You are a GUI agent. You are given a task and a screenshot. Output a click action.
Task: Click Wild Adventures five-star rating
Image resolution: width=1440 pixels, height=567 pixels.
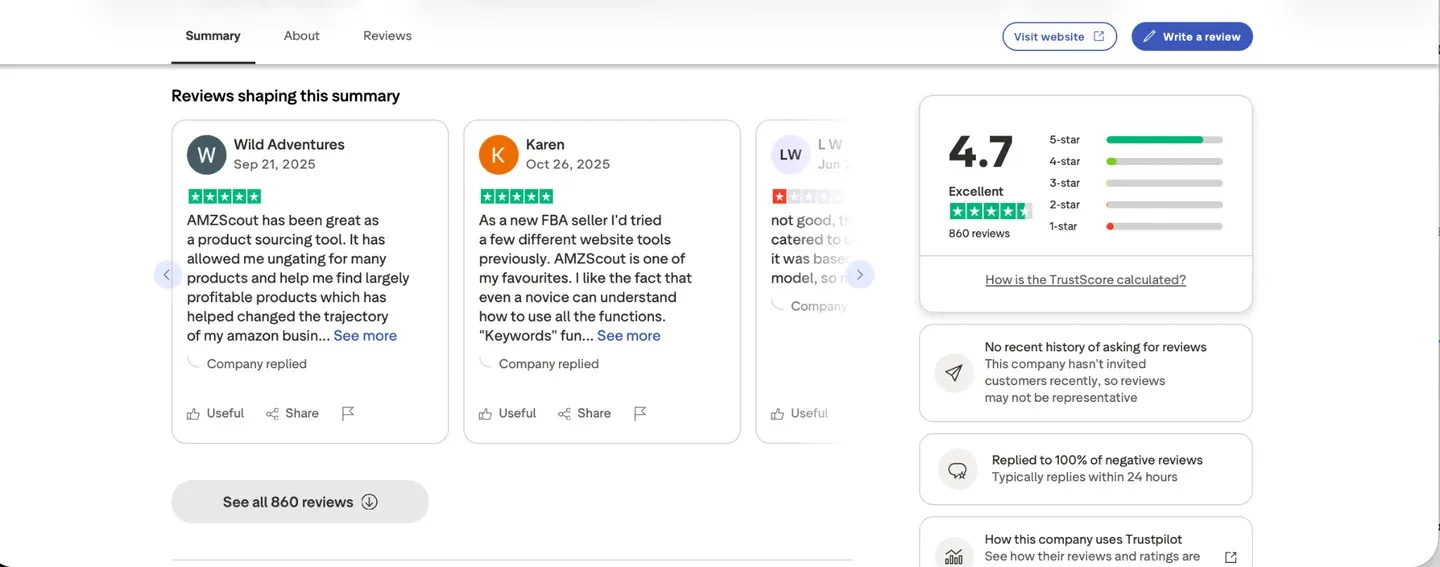tap(224, 196)
